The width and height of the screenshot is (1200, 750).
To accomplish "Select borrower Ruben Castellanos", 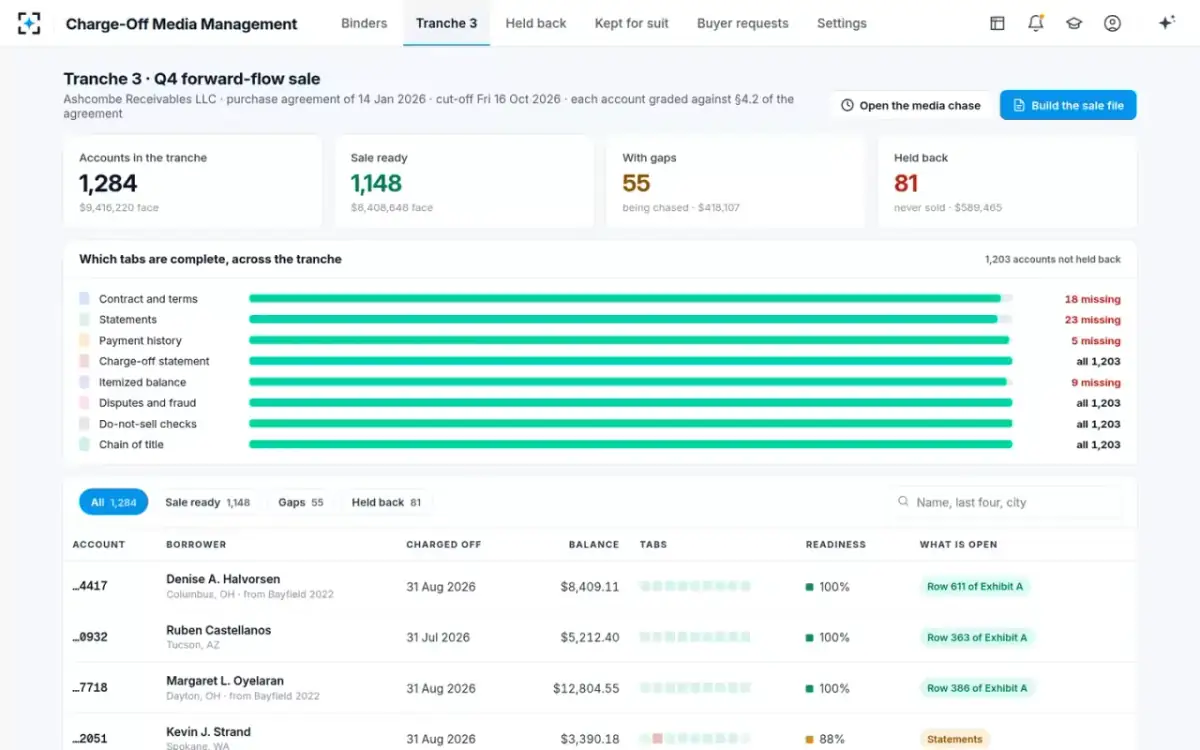I will (218, 630).
